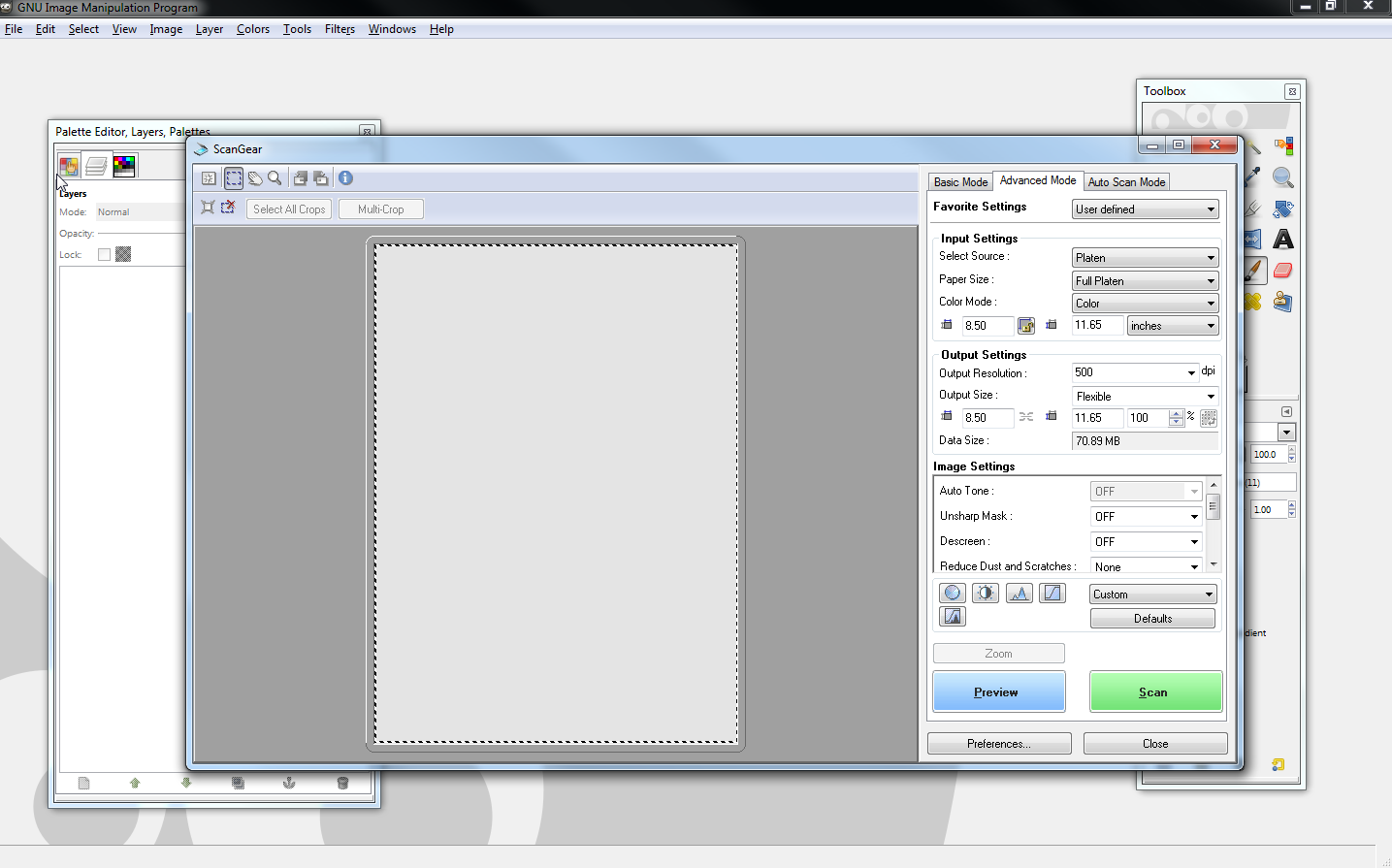Click the blue Preview button
Image resolution: width=1392 pixels, height=868 pixels.
click(999, 691)
